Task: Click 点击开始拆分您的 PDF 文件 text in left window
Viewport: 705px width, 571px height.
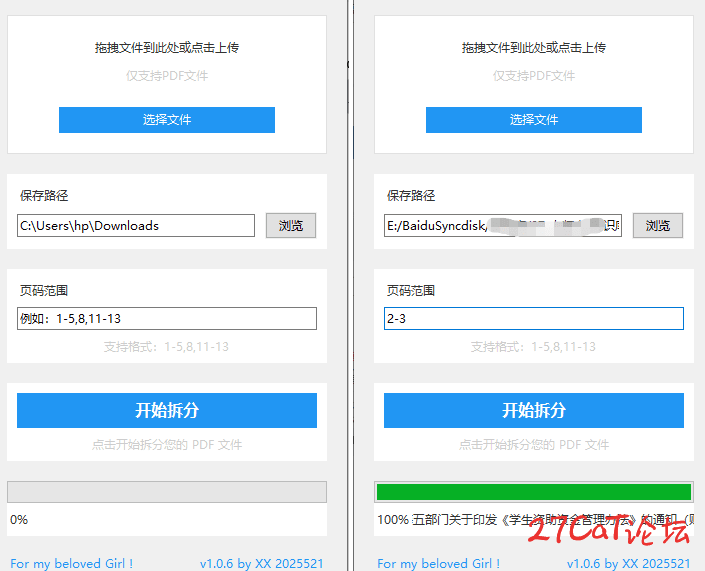Action: click(167, 445)
